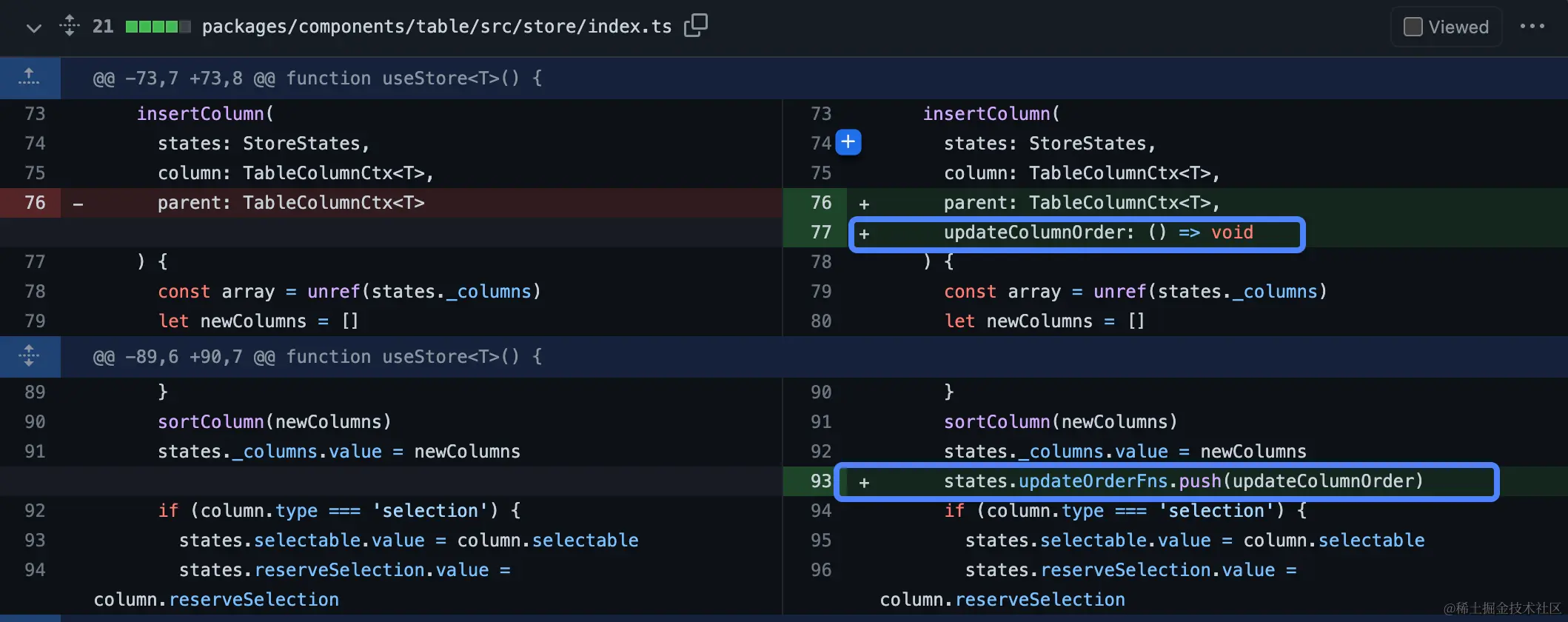Click the added updateColumnOrder: () => void line
Viewport: 1568px width, 622px height.
(1098, 233)
